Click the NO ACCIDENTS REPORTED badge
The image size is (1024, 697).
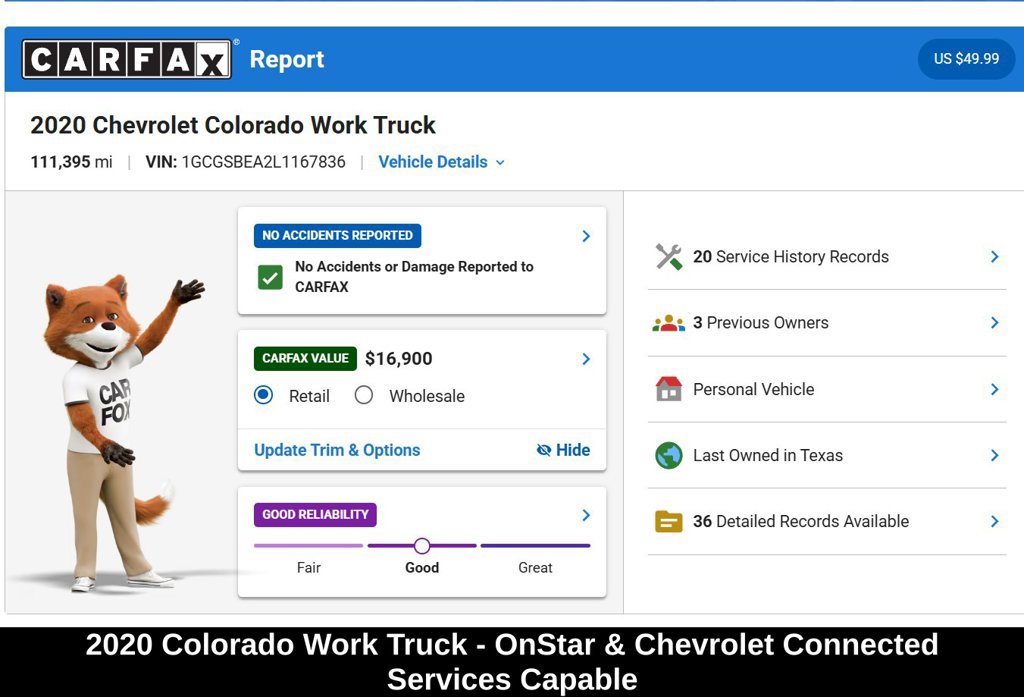[338, 235]
